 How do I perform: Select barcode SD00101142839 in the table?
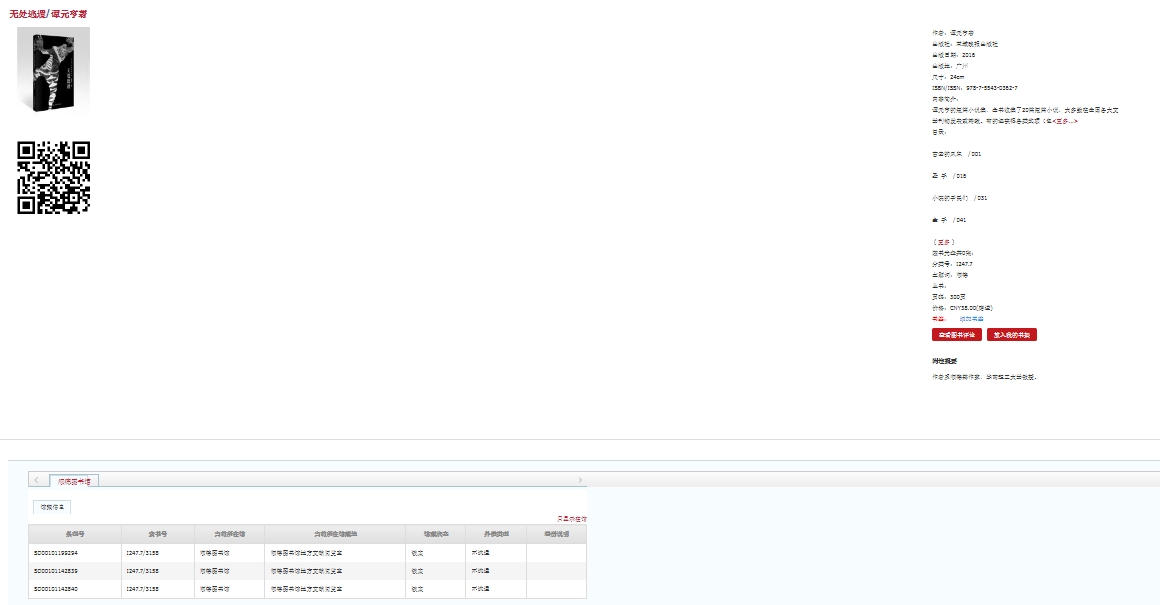click(55, 571)
